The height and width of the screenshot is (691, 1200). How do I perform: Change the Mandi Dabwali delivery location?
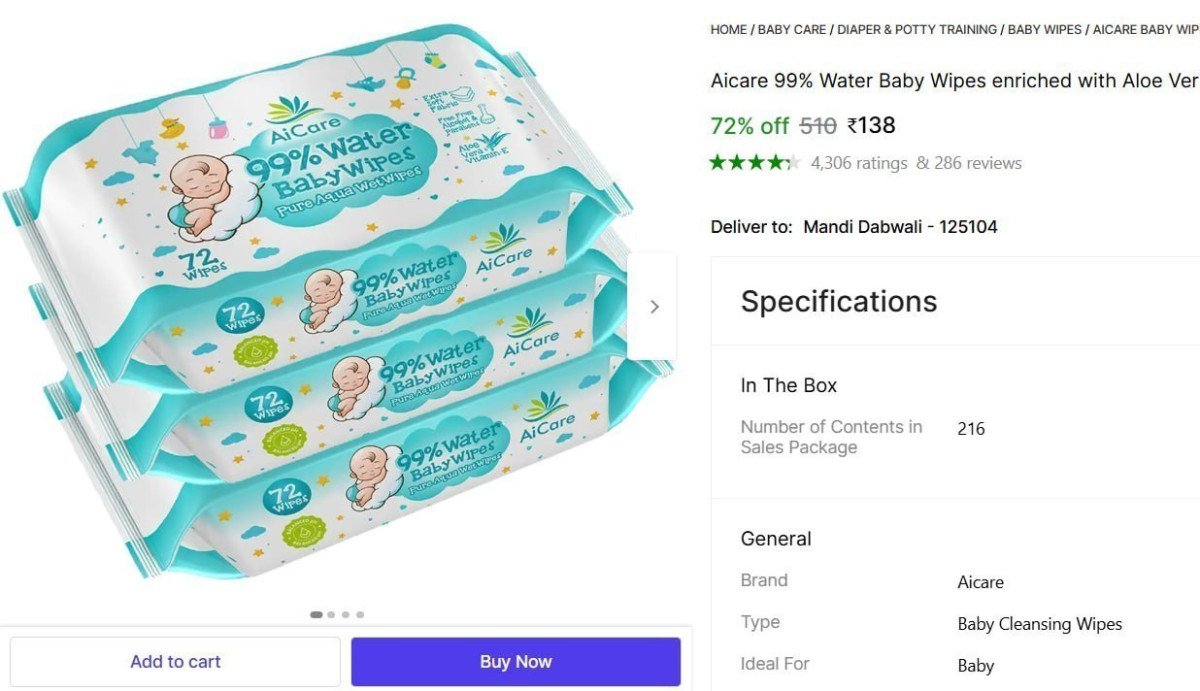point(900,226)
